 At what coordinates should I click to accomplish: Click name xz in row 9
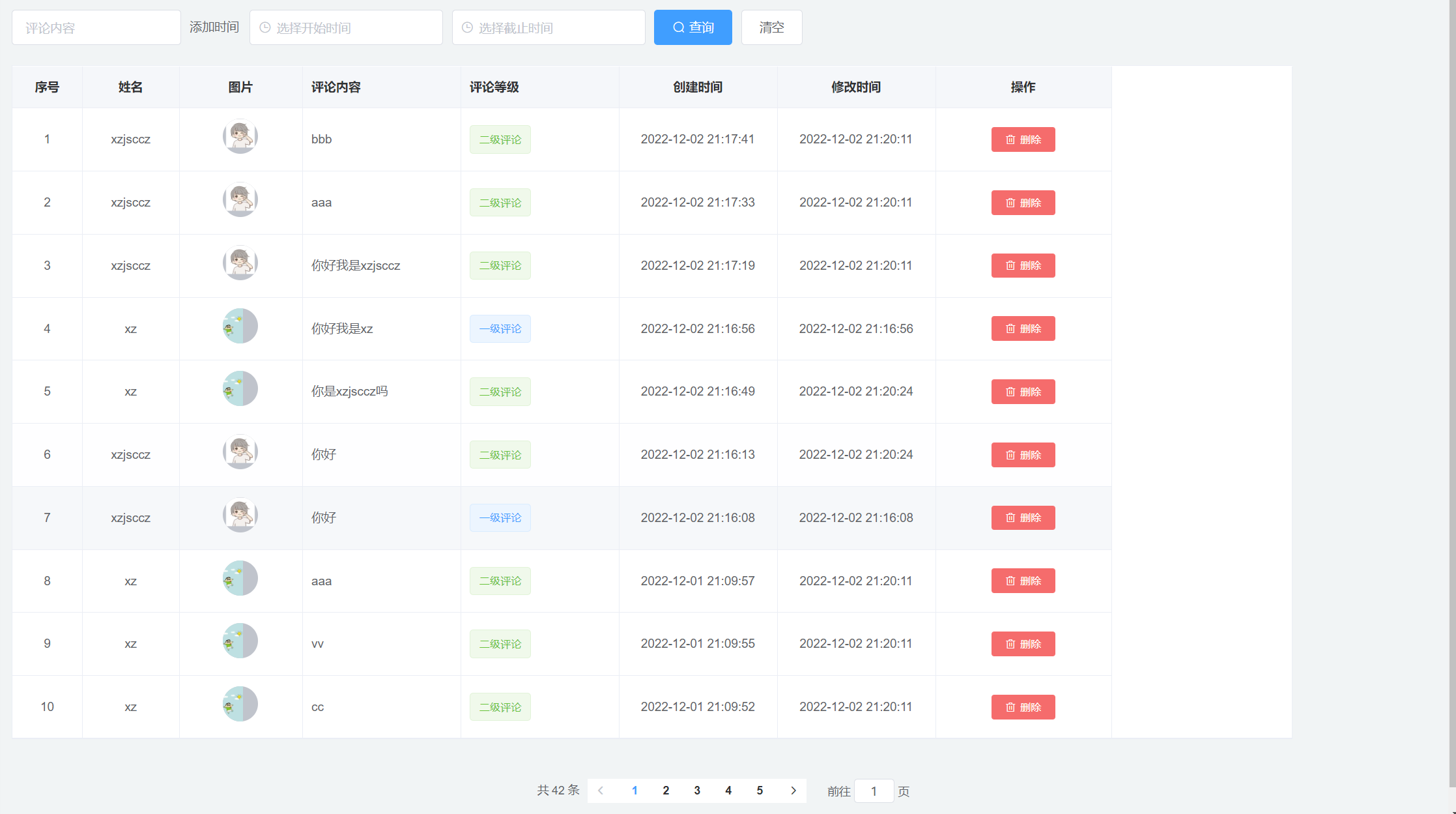tap(130, 644)
